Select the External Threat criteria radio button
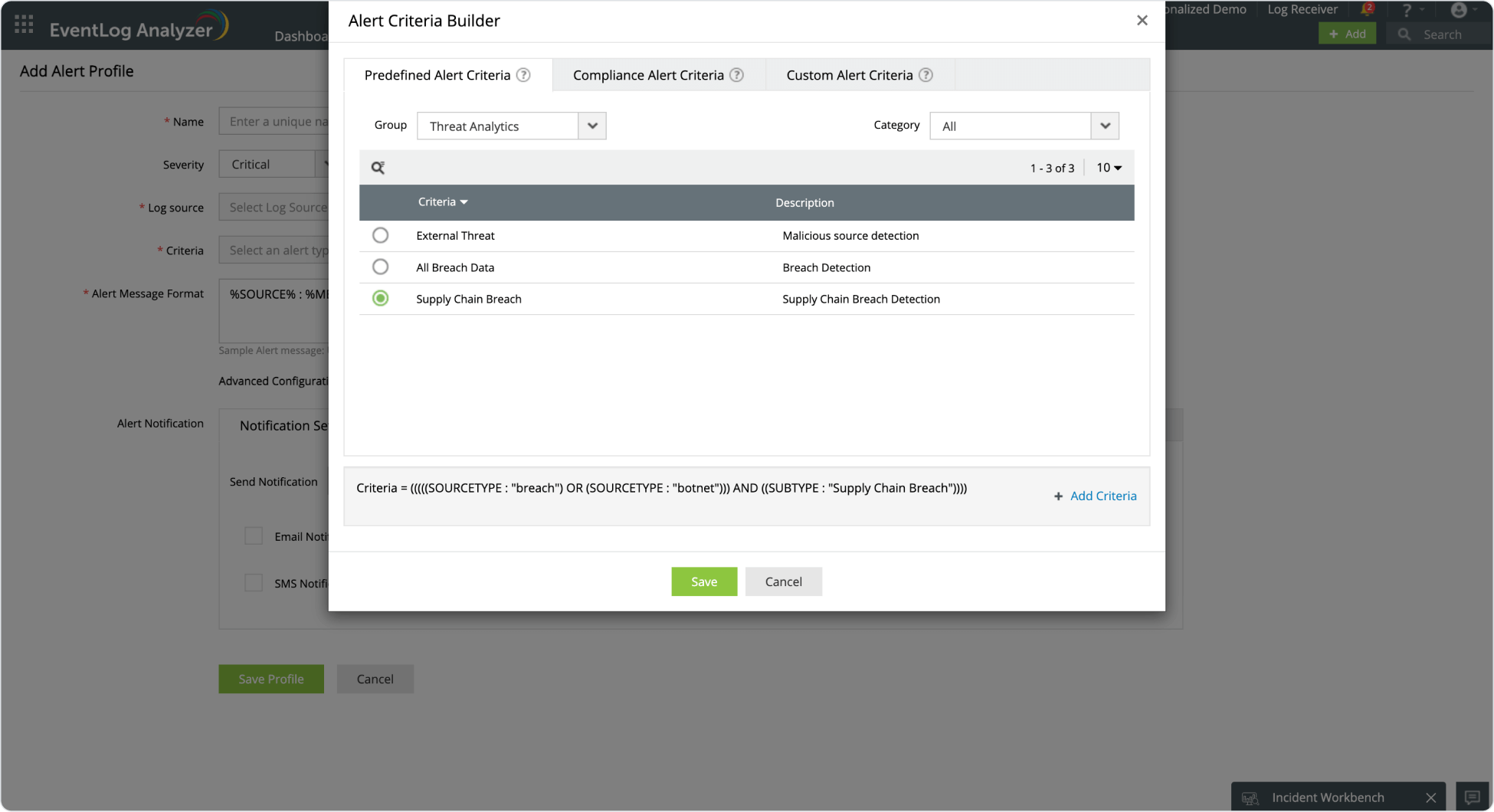Viewport: 1494px width, 812px height. click(381, 235)
